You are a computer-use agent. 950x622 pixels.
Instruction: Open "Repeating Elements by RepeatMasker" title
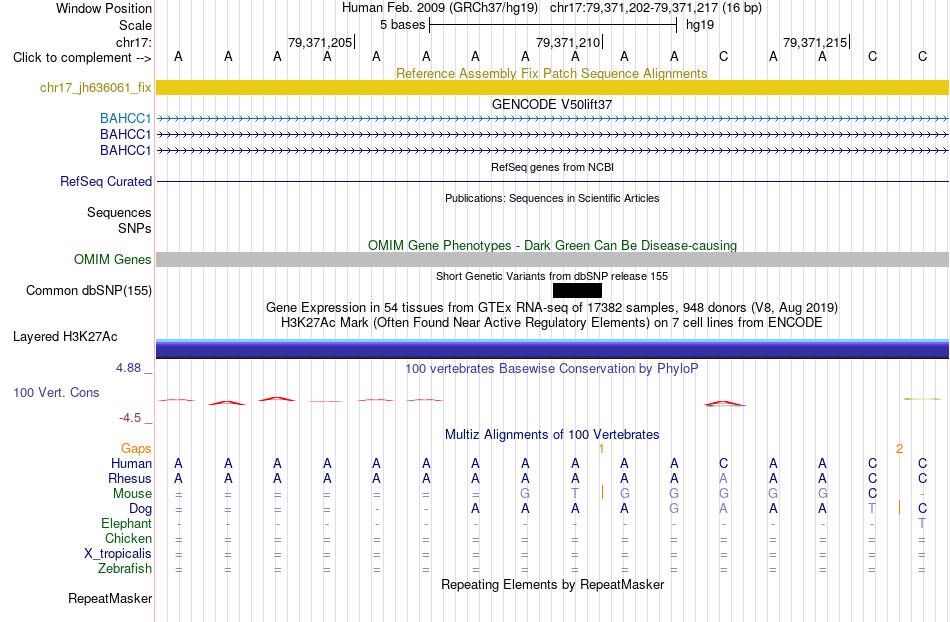click(552, 584)
